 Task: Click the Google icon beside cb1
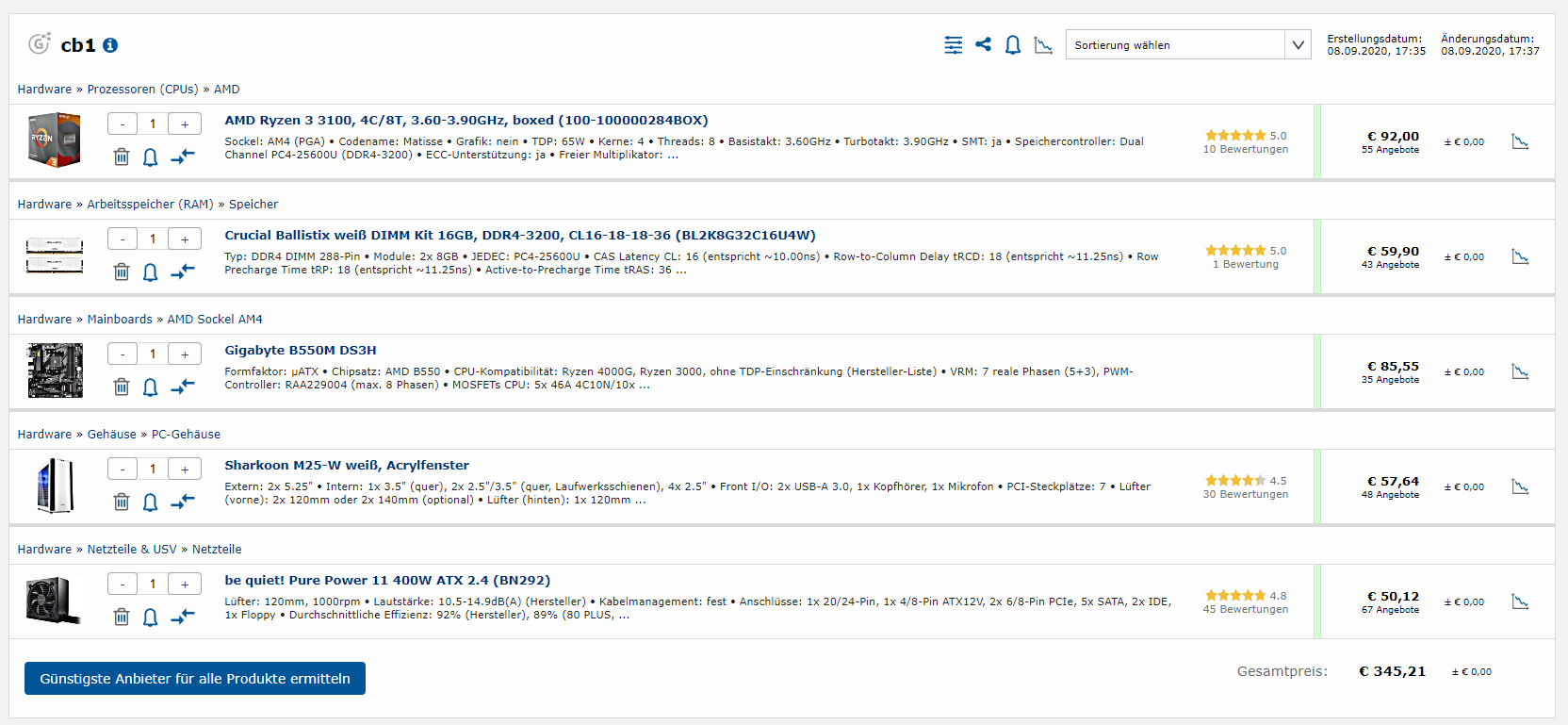tap(39, 43)
